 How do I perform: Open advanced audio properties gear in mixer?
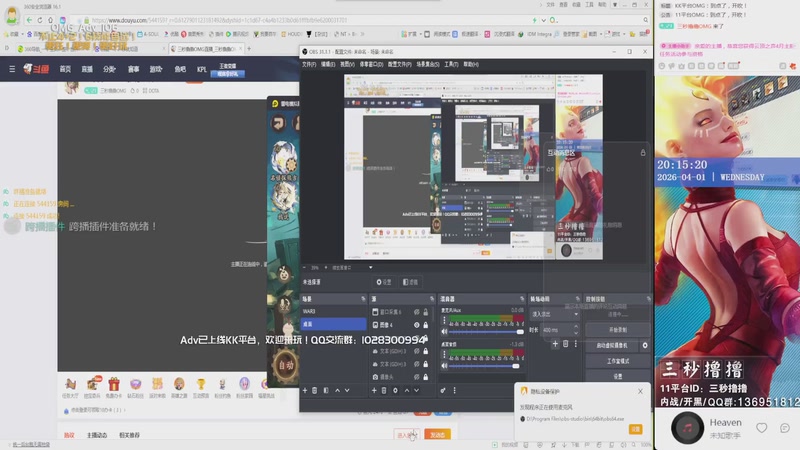pos(443,390)
